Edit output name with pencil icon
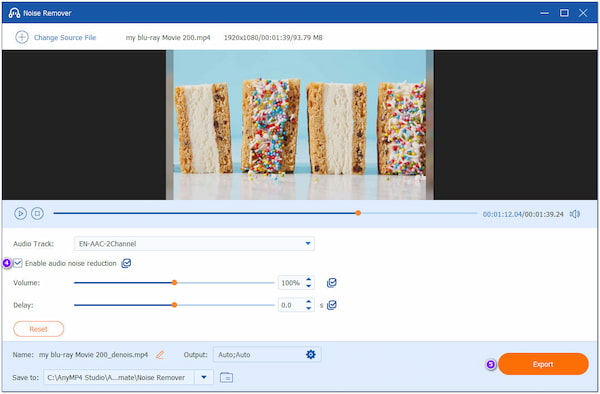The width and height of the screenshot is (600, 394). (x=160, y=355)
